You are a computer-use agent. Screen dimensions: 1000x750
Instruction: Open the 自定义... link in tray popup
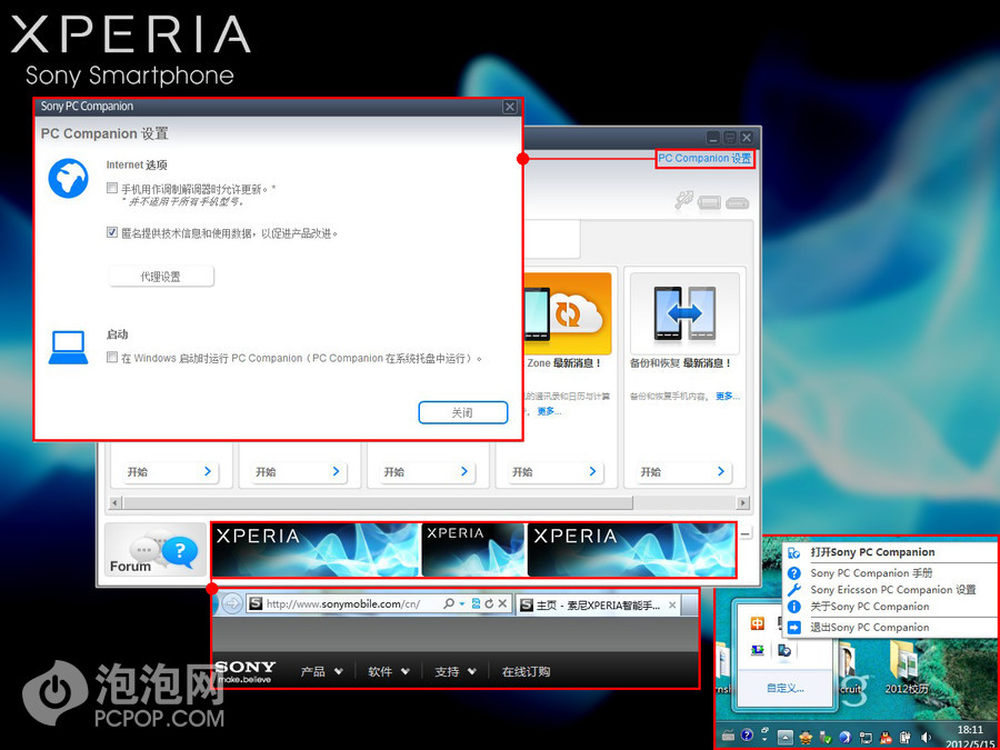[x=785, y=688]
